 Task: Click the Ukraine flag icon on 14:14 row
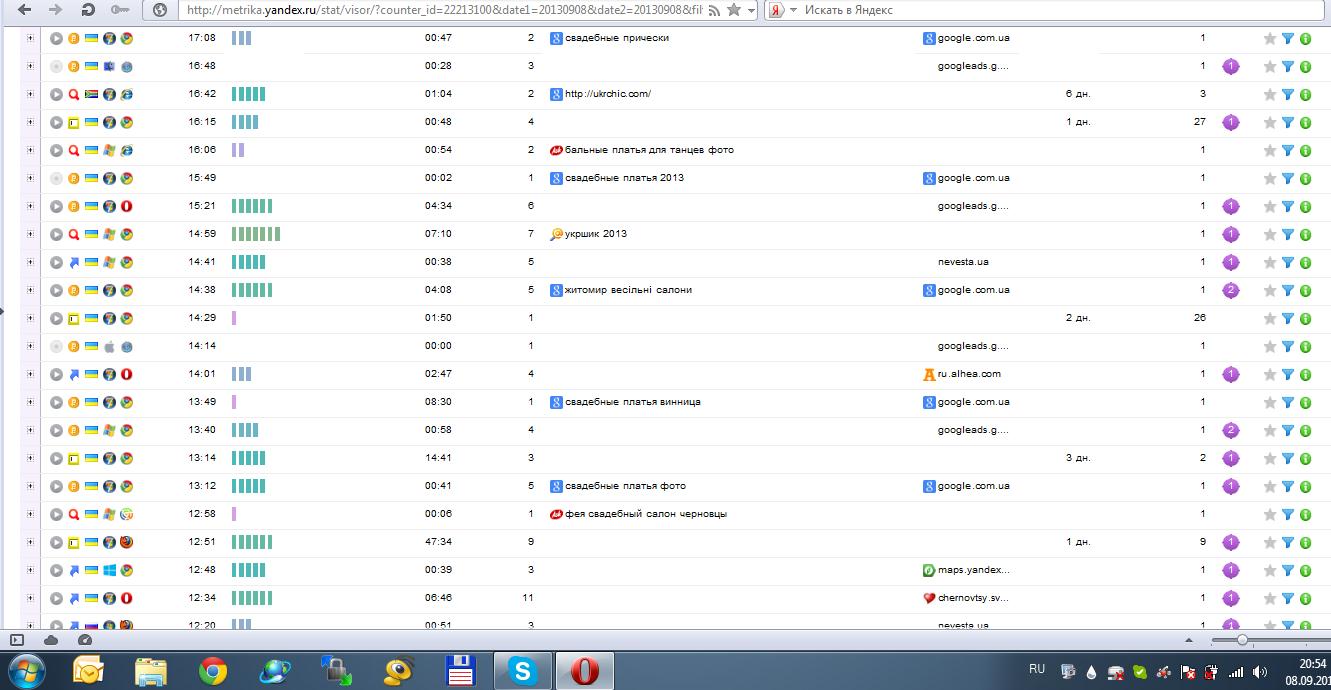91,346
